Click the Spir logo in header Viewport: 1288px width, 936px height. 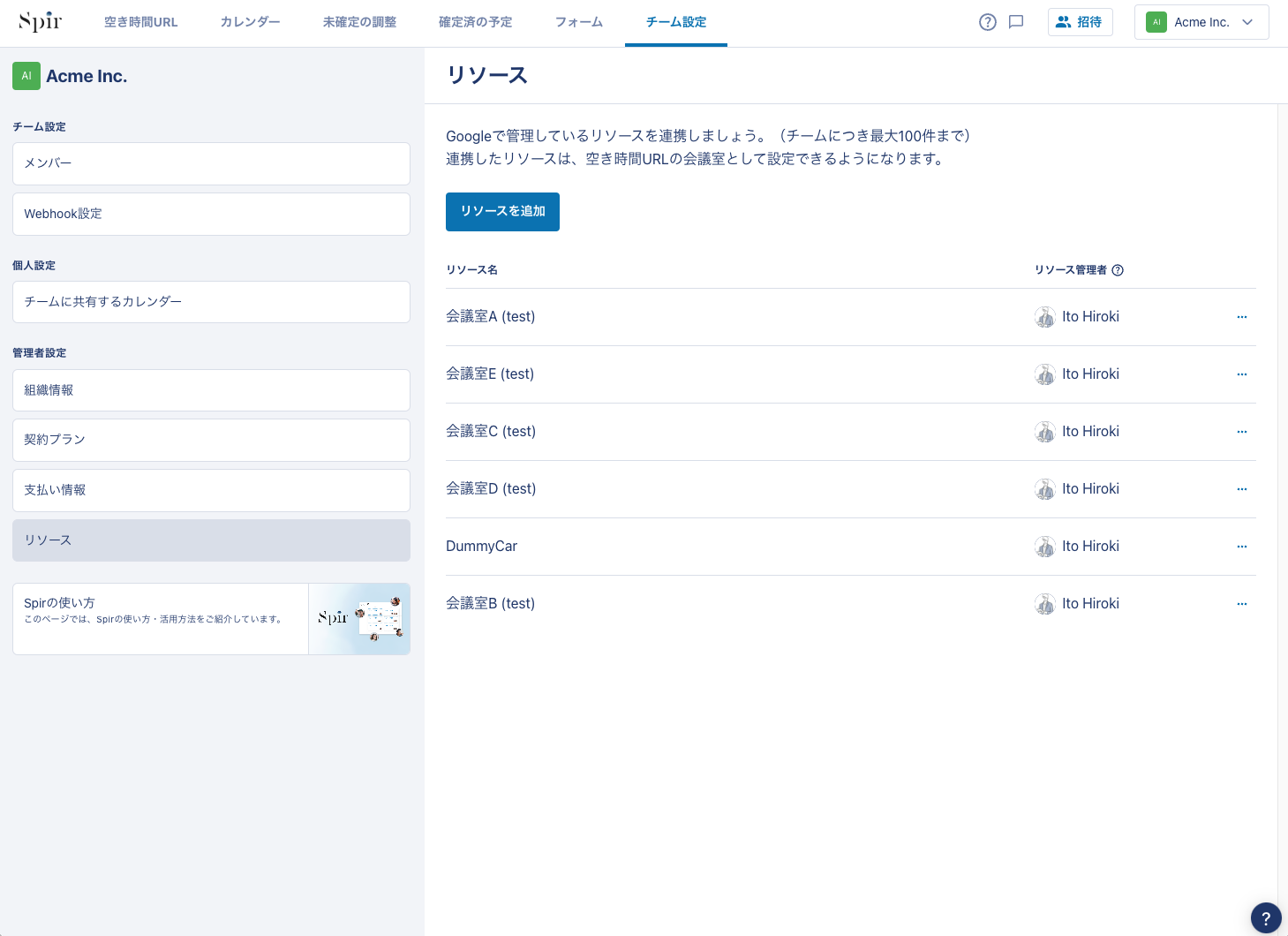point(40,22)
